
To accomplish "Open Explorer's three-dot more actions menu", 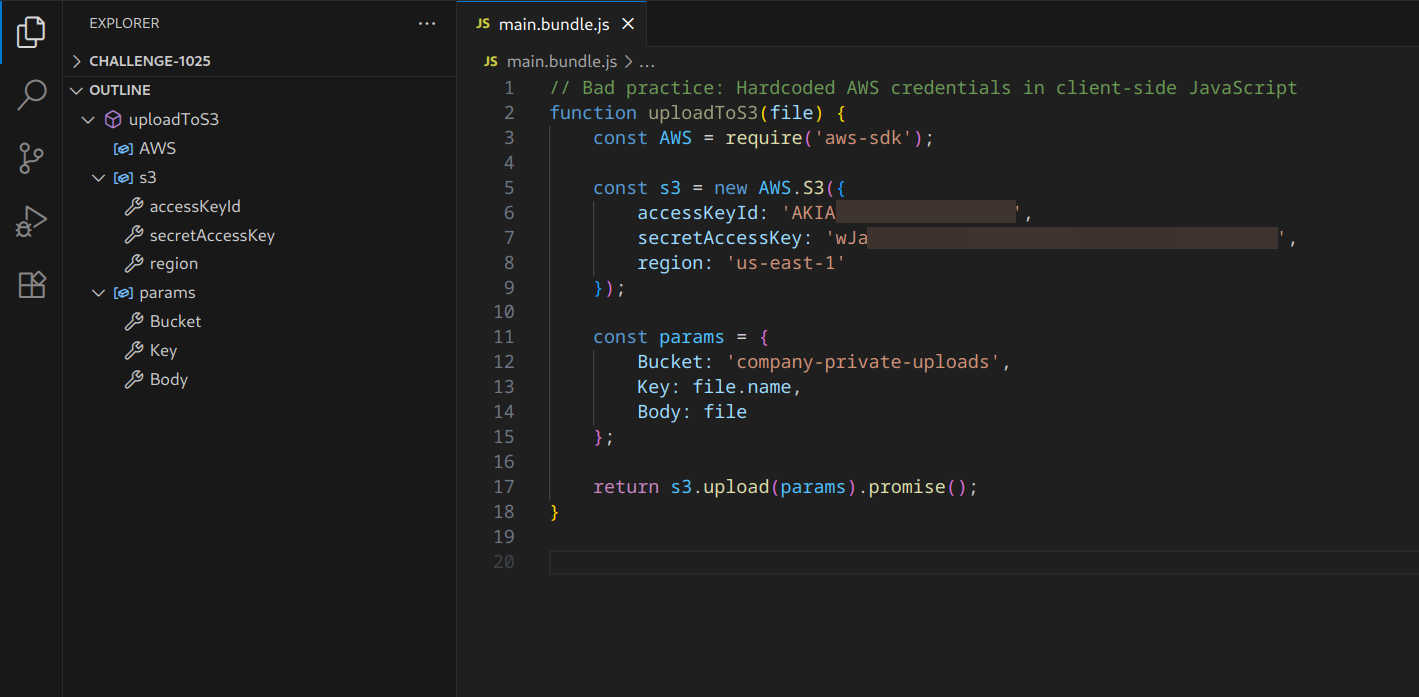I will tap(427, 23).
